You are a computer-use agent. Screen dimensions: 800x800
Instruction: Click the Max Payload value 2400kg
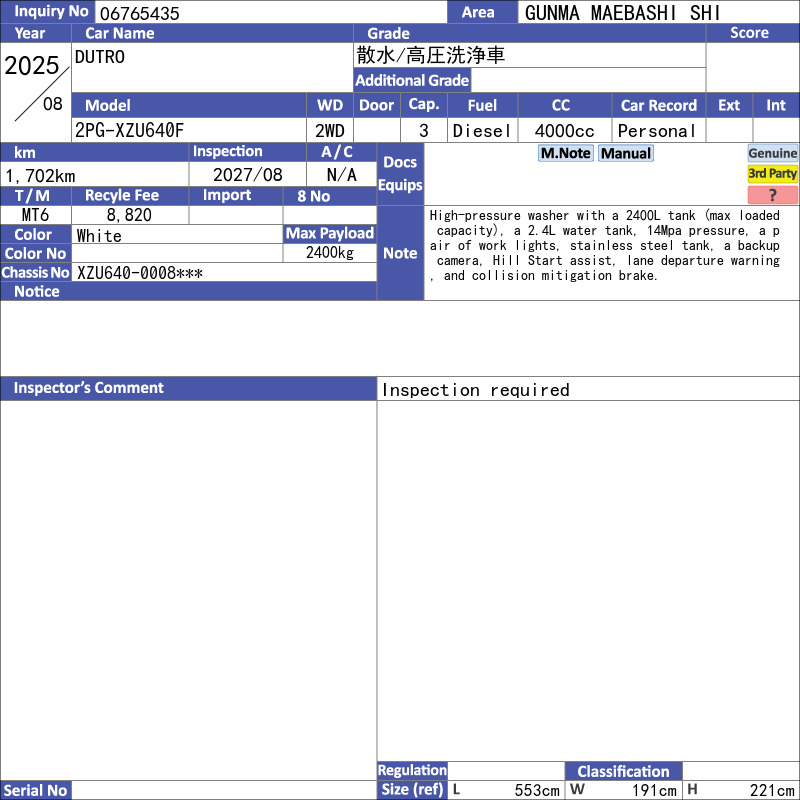pos(330,253)
